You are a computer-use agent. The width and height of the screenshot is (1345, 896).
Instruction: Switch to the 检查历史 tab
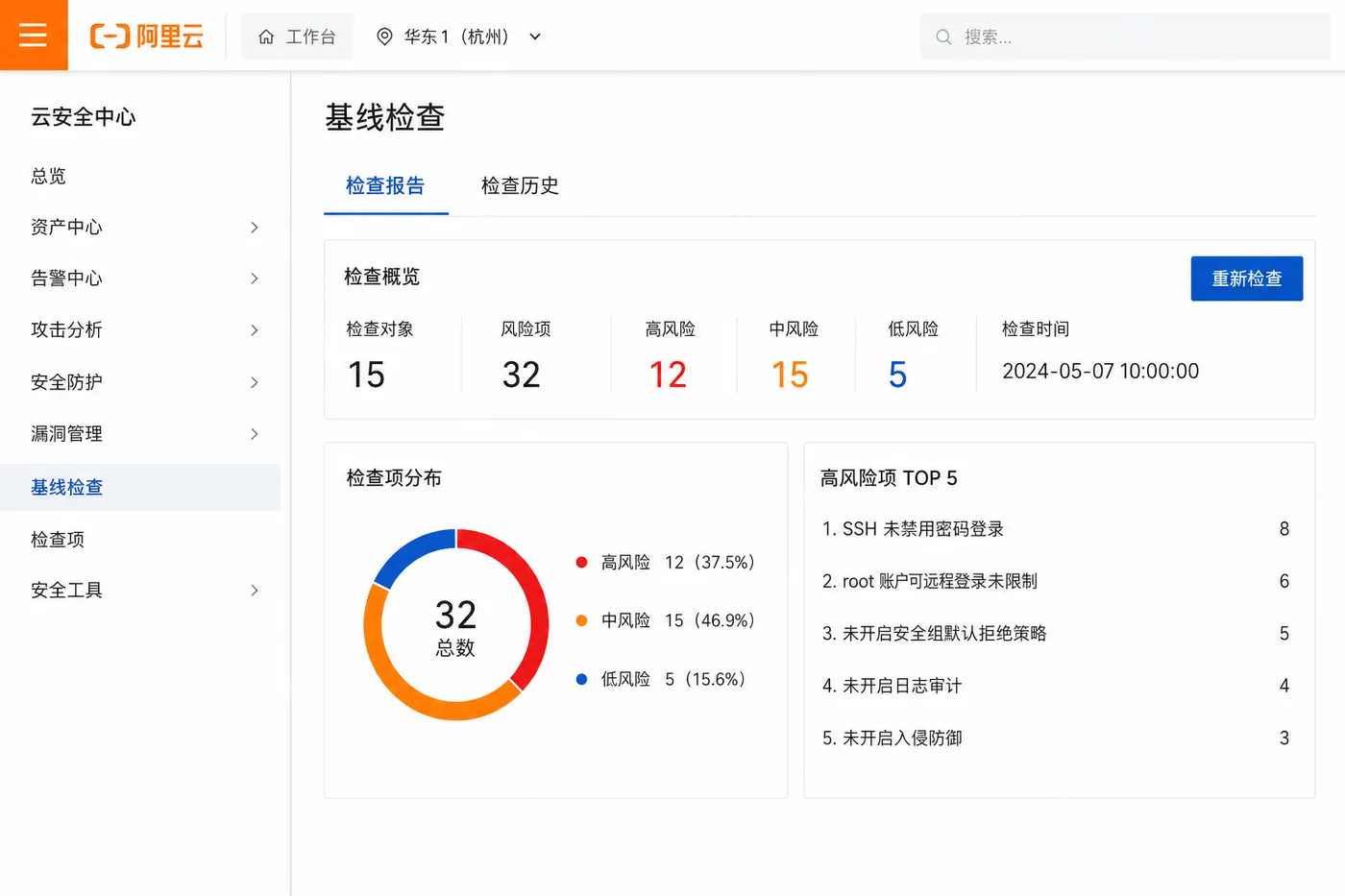(x=520, y=185)
